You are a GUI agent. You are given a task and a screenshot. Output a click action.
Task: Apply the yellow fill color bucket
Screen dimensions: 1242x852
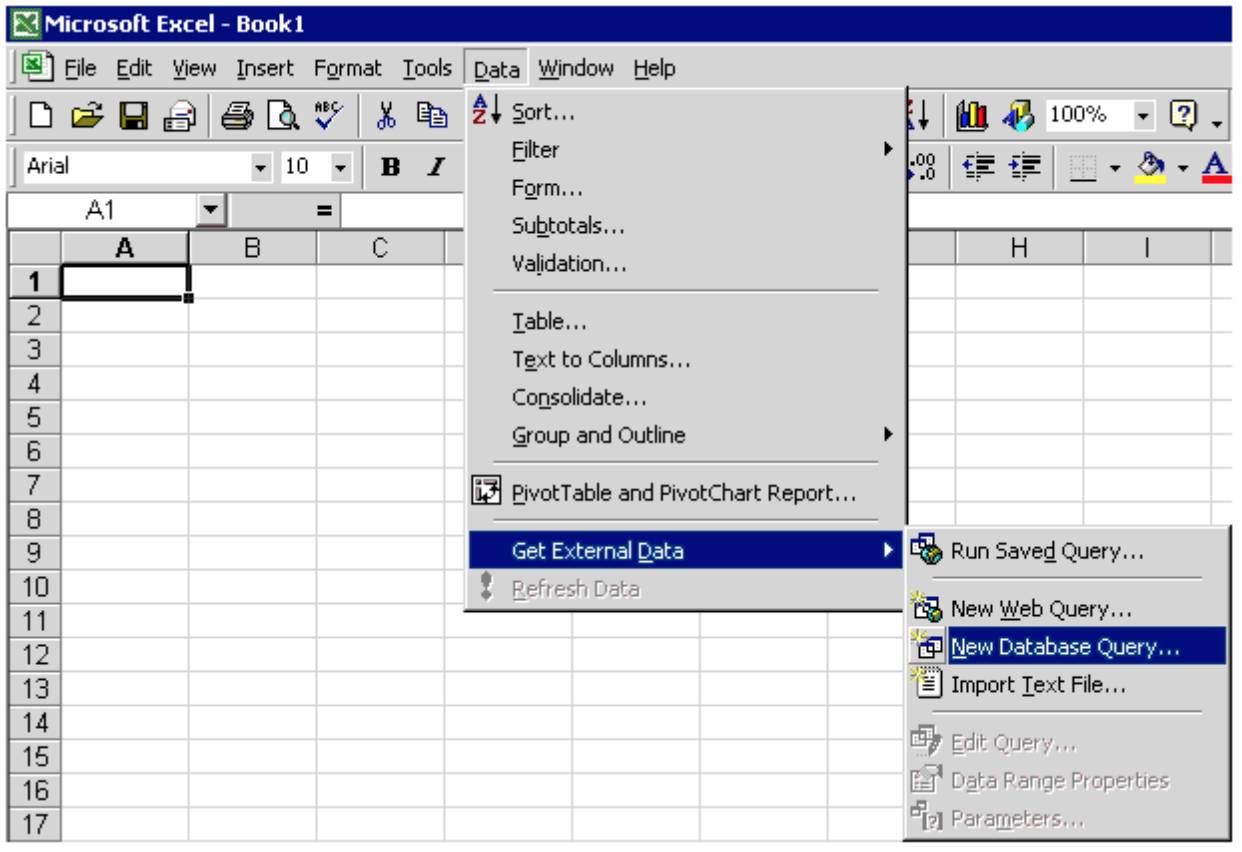click(1153, 167)
